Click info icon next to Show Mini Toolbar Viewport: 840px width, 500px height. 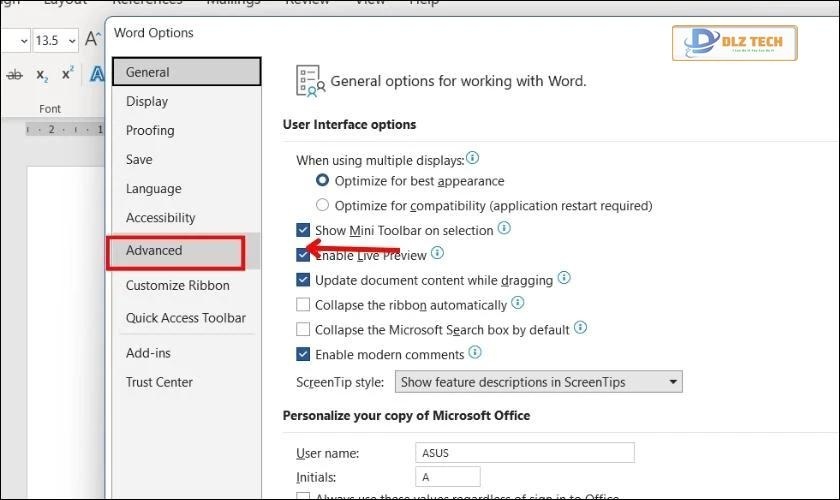pos(504,229)
